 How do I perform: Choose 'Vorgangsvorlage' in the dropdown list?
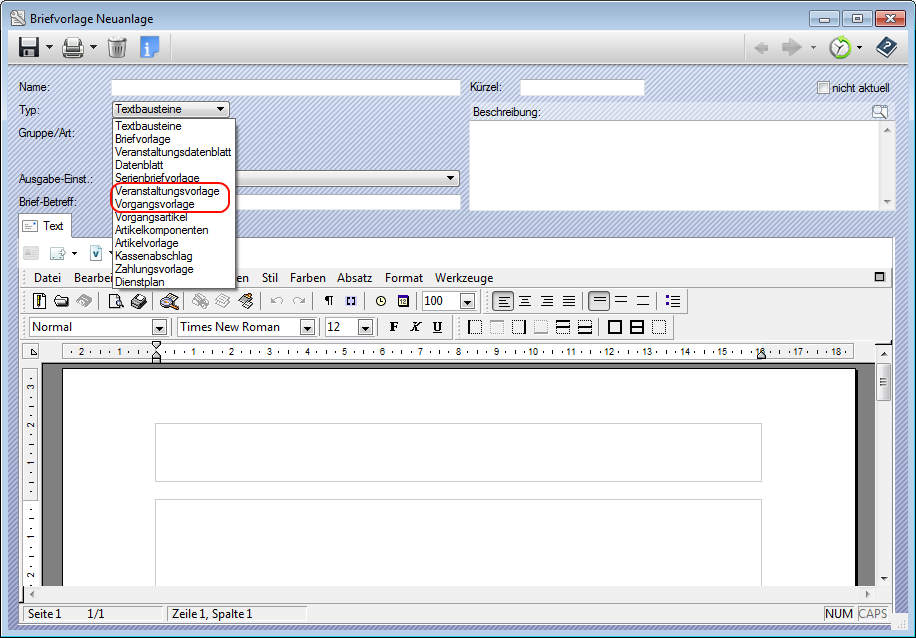point(155,204)
